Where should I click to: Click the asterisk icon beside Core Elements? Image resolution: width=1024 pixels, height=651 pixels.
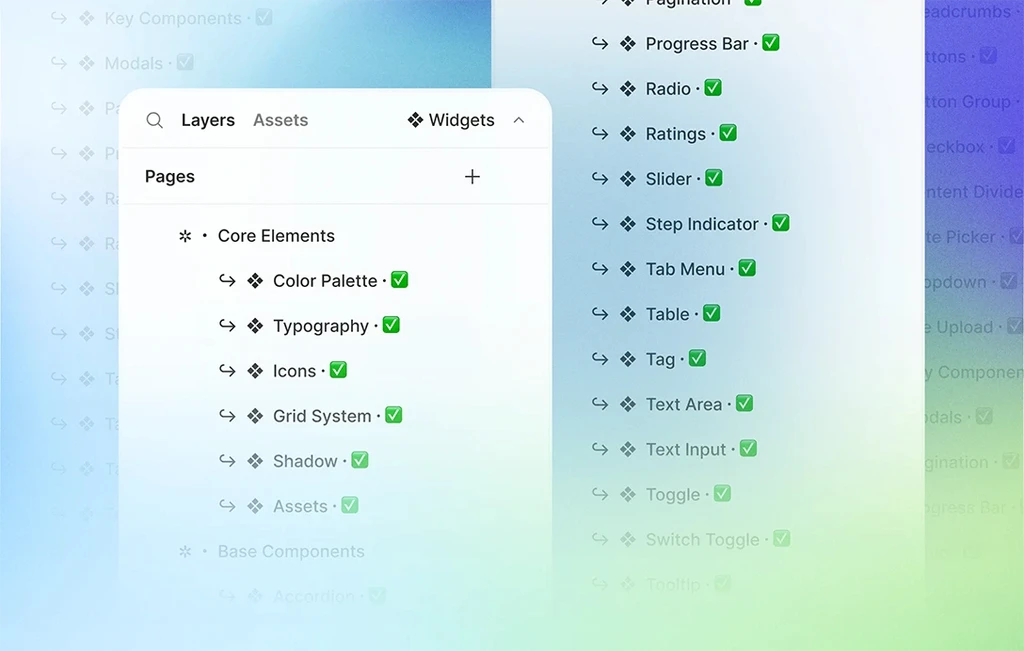click(x=184, y=236)
